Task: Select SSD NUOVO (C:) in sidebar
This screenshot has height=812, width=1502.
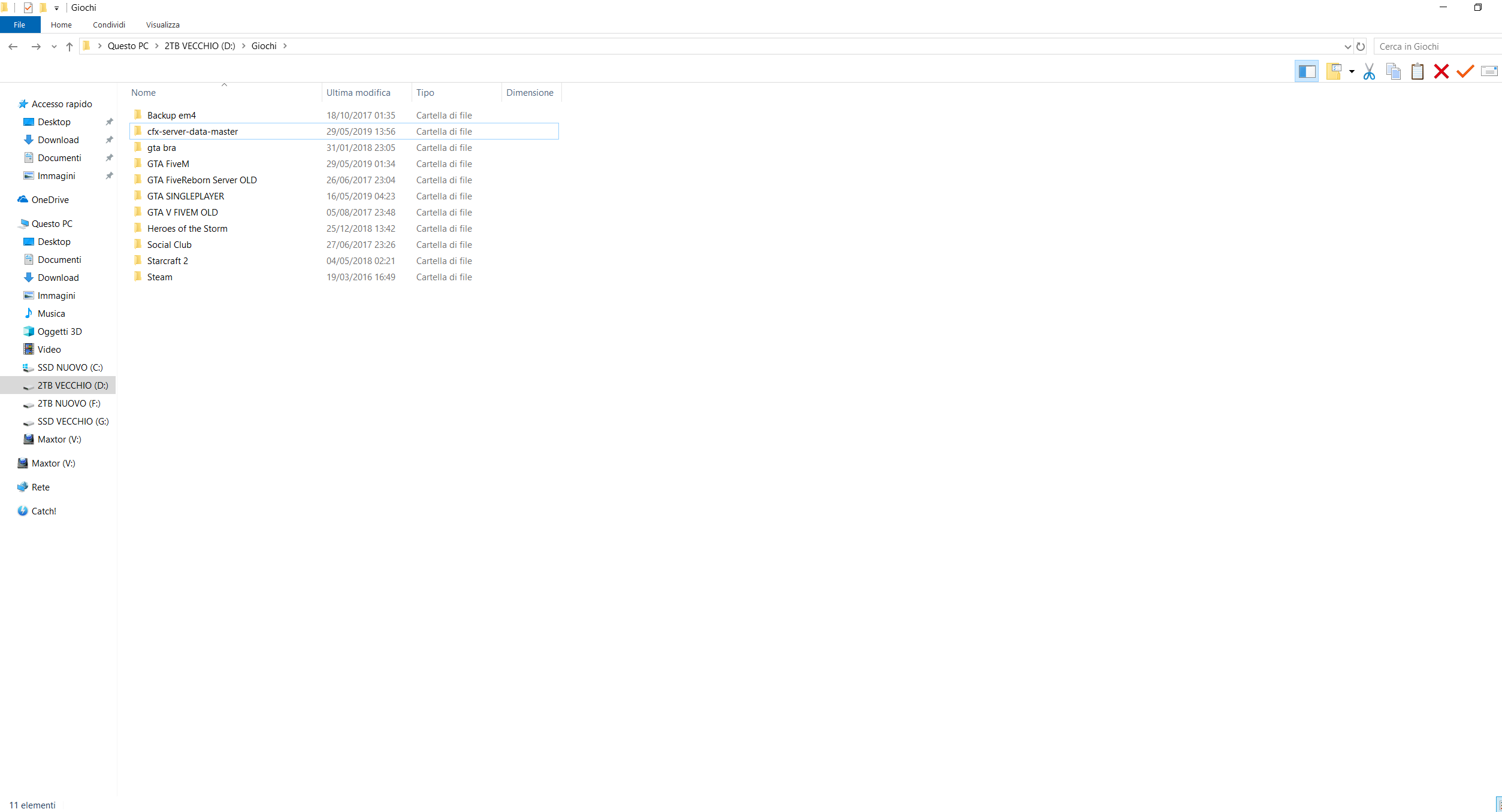Action: pyautogui.click(x=70, y=368)
